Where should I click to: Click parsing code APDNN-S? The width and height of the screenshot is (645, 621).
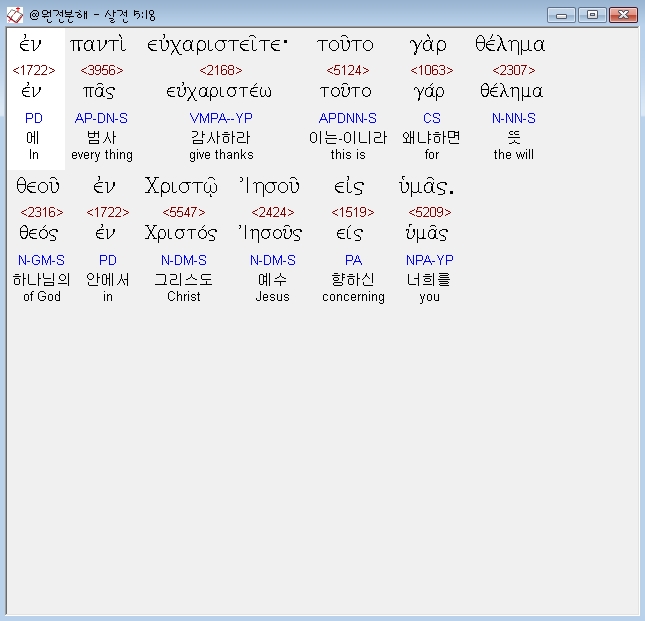tap(348, 118)
